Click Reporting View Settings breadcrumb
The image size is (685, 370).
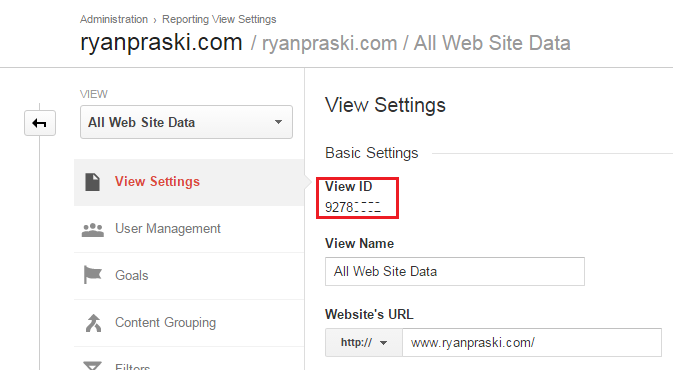pos(219,19)
